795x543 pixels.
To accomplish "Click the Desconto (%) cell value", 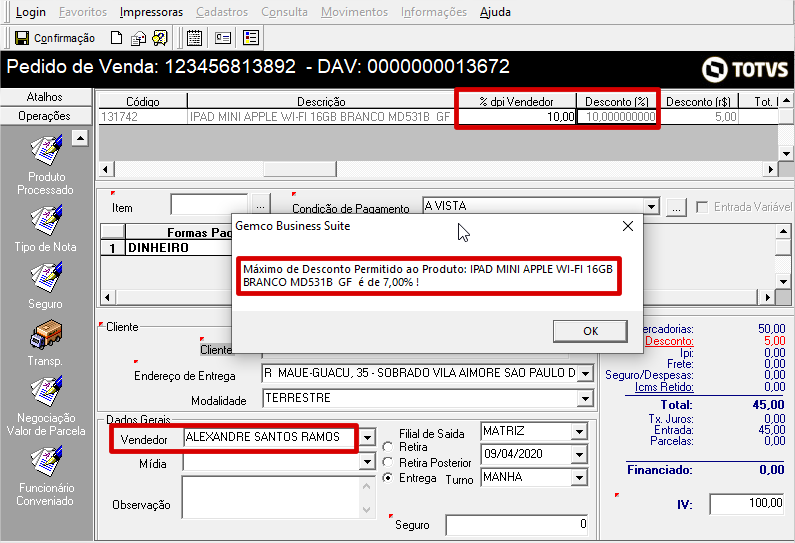I will point(617,117).
